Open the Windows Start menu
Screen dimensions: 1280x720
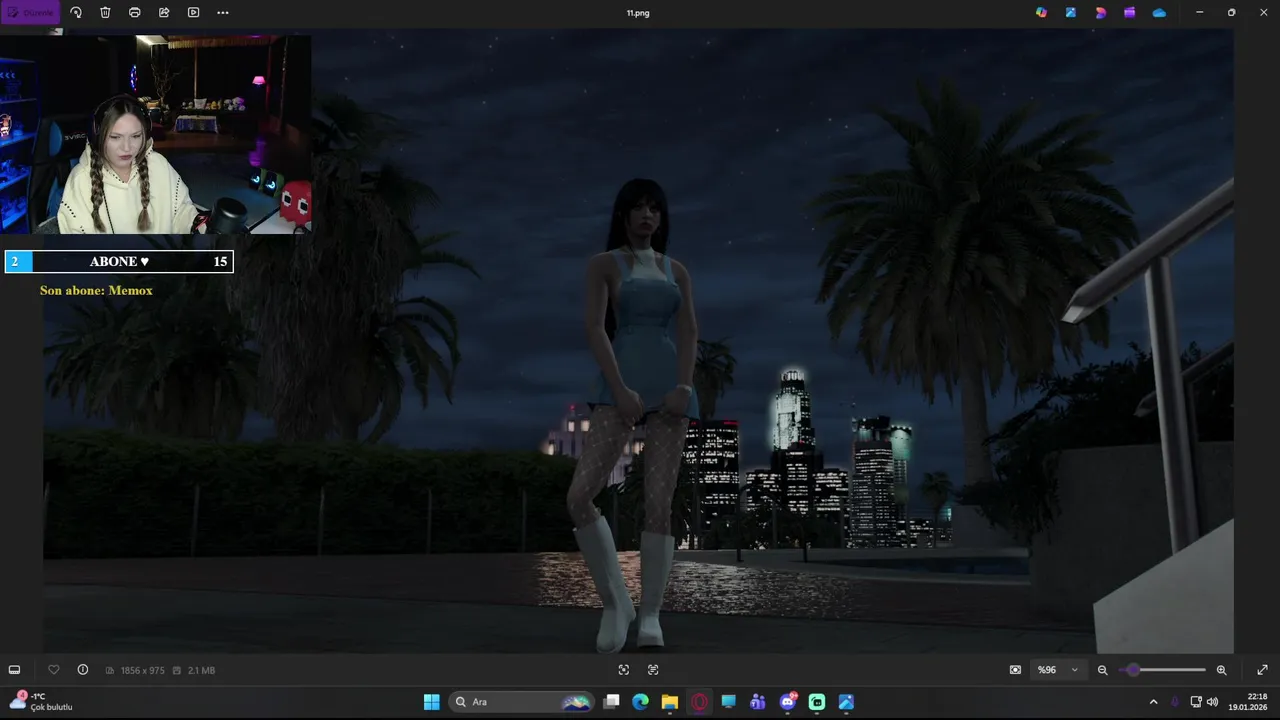pos(431,702)
